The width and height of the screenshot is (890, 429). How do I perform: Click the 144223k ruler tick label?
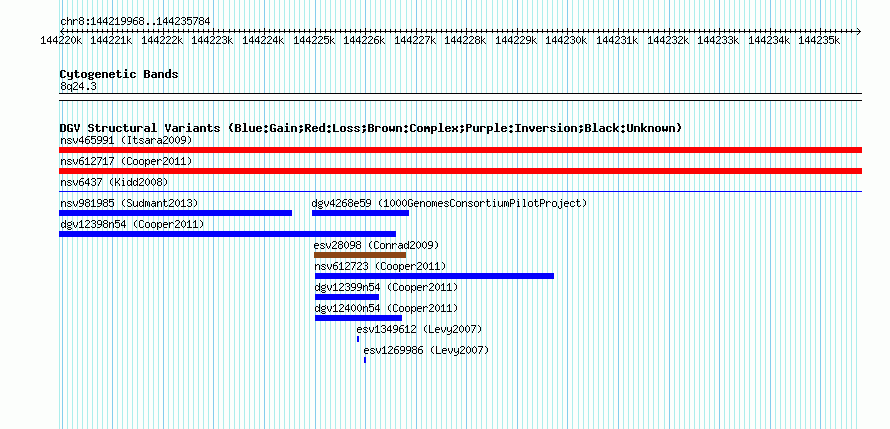[x=212, y=40]
